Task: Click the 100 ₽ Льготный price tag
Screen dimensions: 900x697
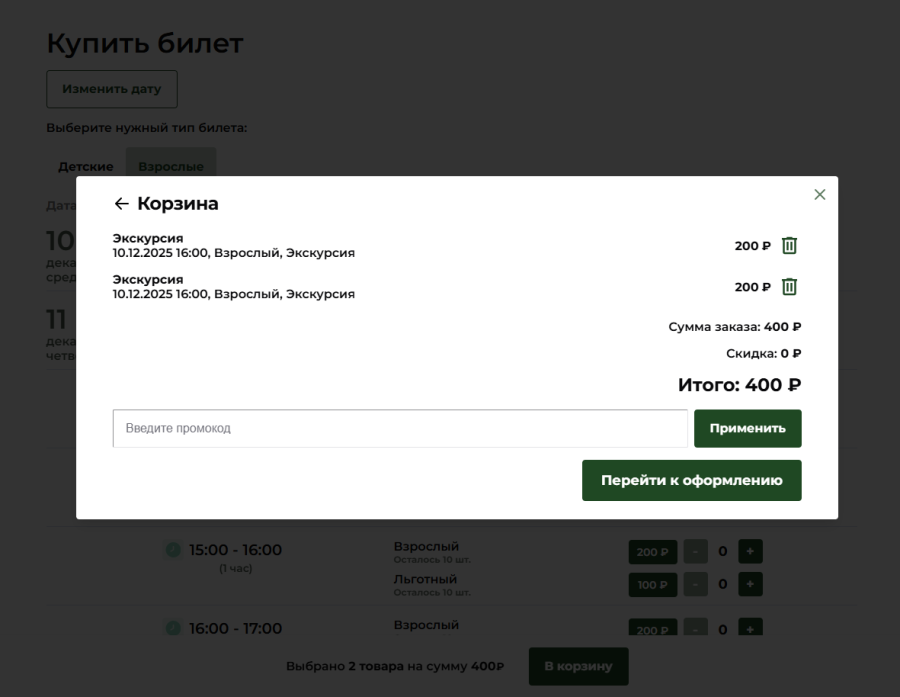Action: pos(652,584)
